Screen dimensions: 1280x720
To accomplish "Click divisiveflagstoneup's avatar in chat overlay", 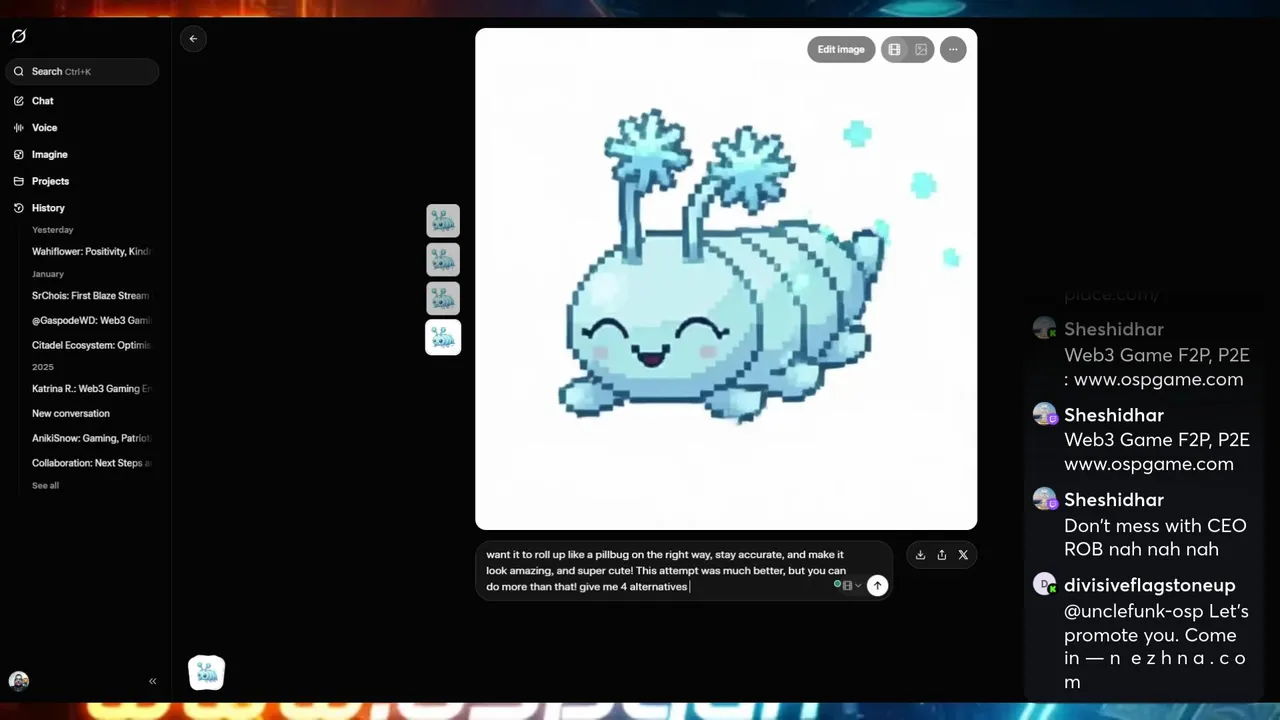I will point(1045,585).
